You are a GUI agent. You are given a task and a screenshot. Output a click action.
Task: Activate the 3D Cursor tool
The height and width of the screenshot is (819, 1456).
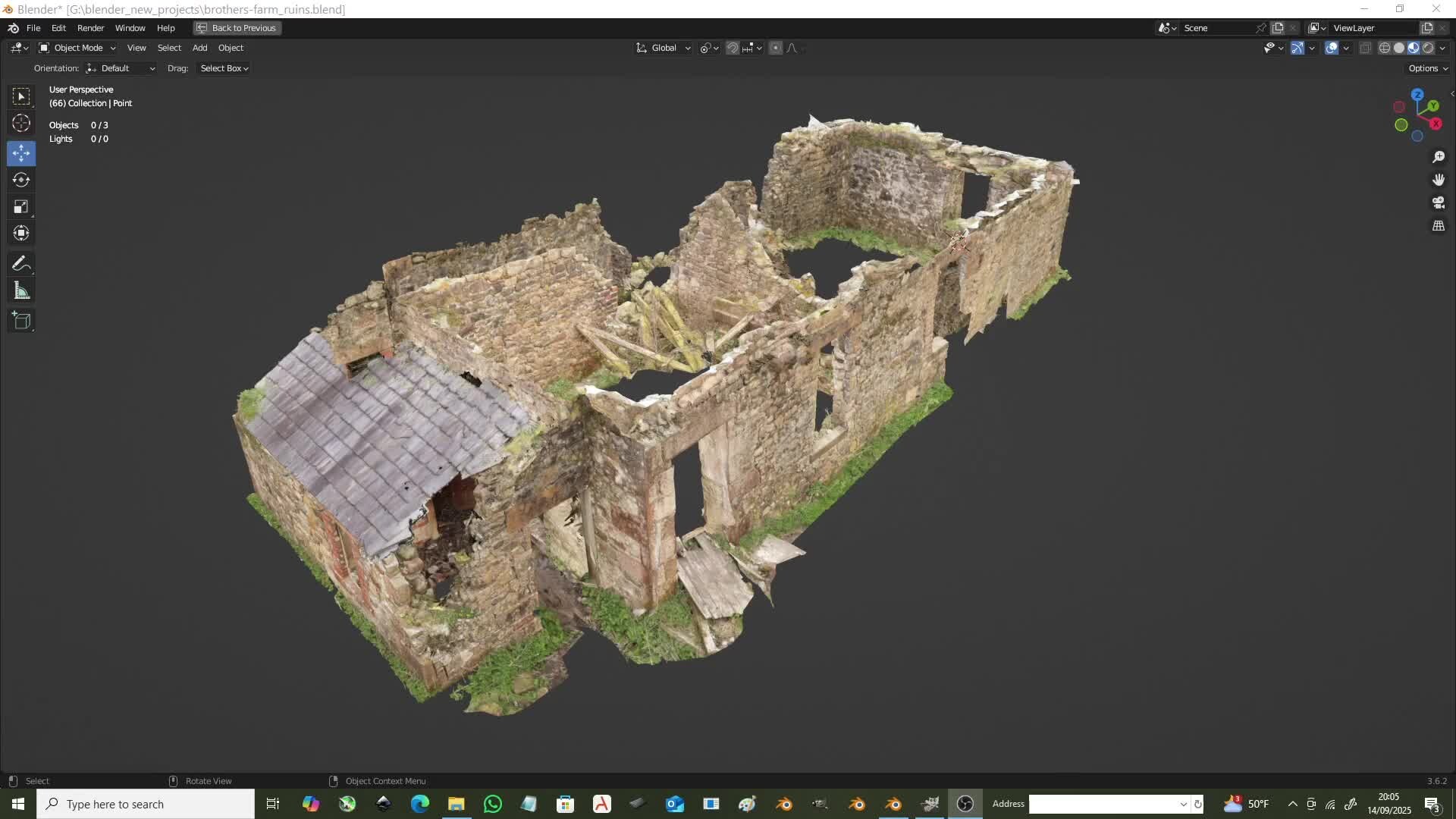coord(21,123)
